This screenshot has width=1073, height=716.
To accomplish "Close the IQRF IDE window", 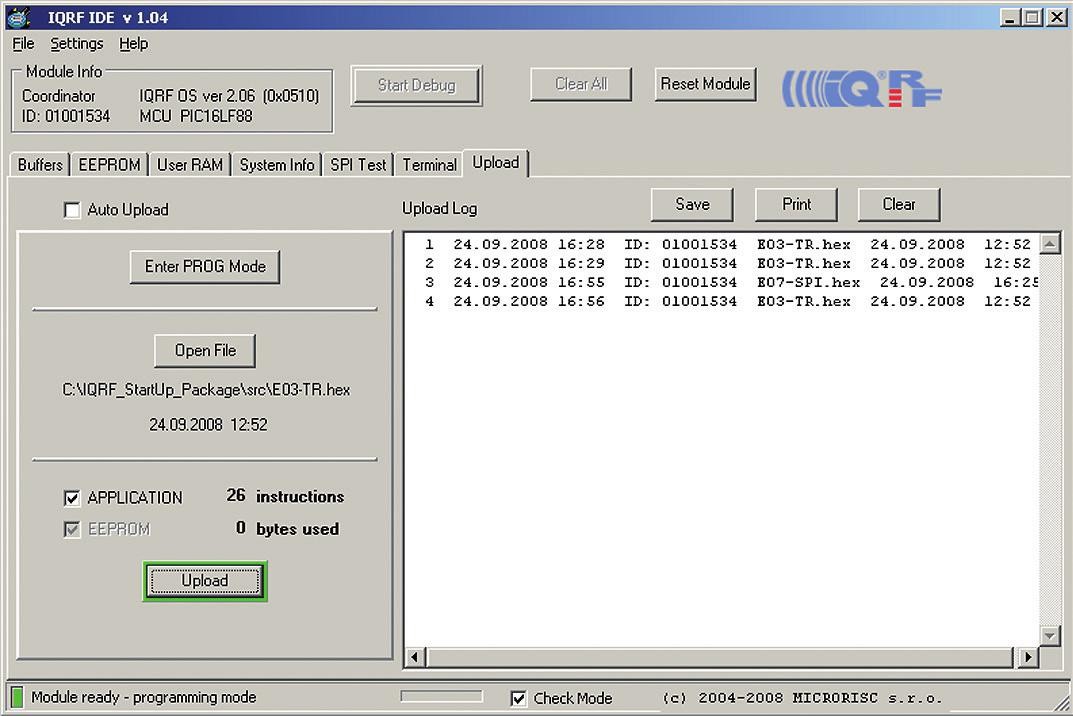I will [1057, 17].
